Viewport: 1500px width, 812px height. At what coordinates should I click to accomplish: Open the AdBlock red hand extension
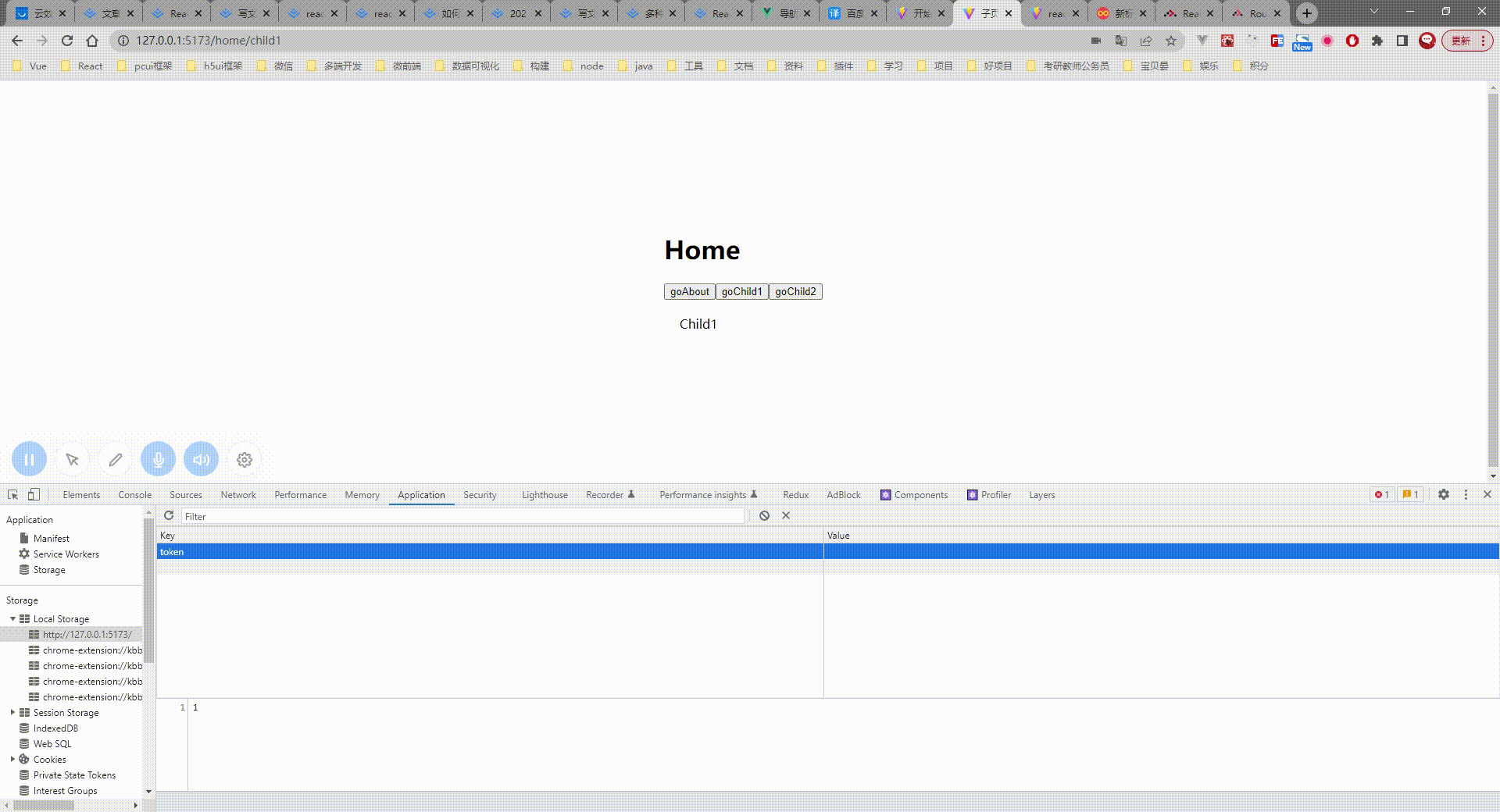click(1352, 41)
